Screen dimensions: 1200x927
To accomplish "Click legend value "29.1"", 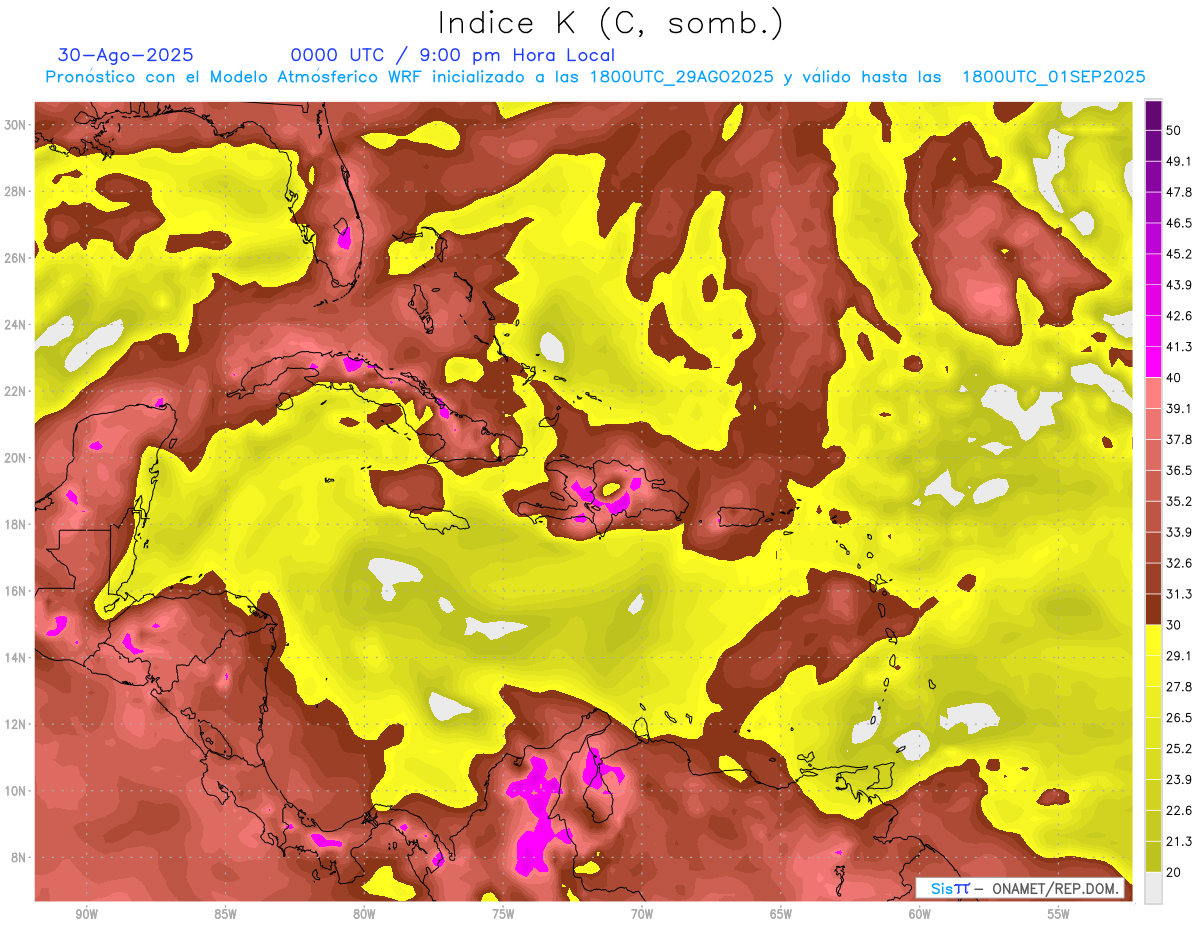I will pyautogui.click(x=1178, y=656).
